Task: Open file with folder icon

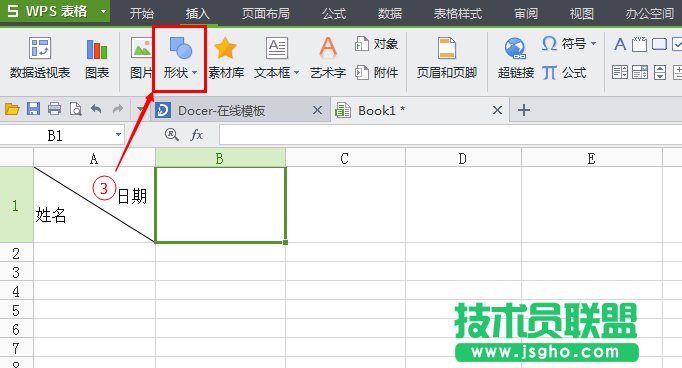Action: [x=12, y=109]
